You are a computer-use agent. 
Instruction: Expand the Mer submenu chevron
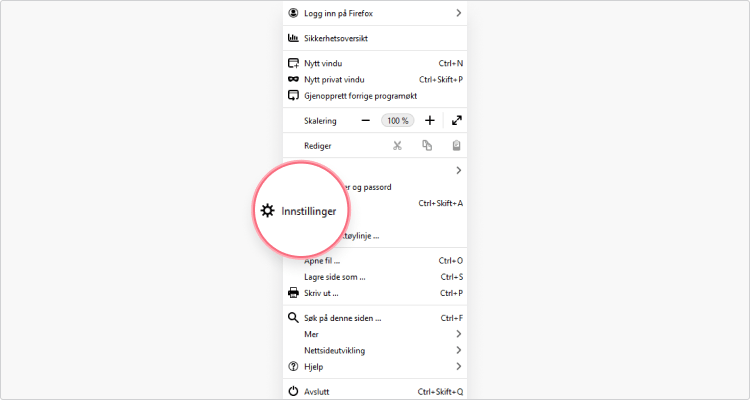tap(458, 334)
